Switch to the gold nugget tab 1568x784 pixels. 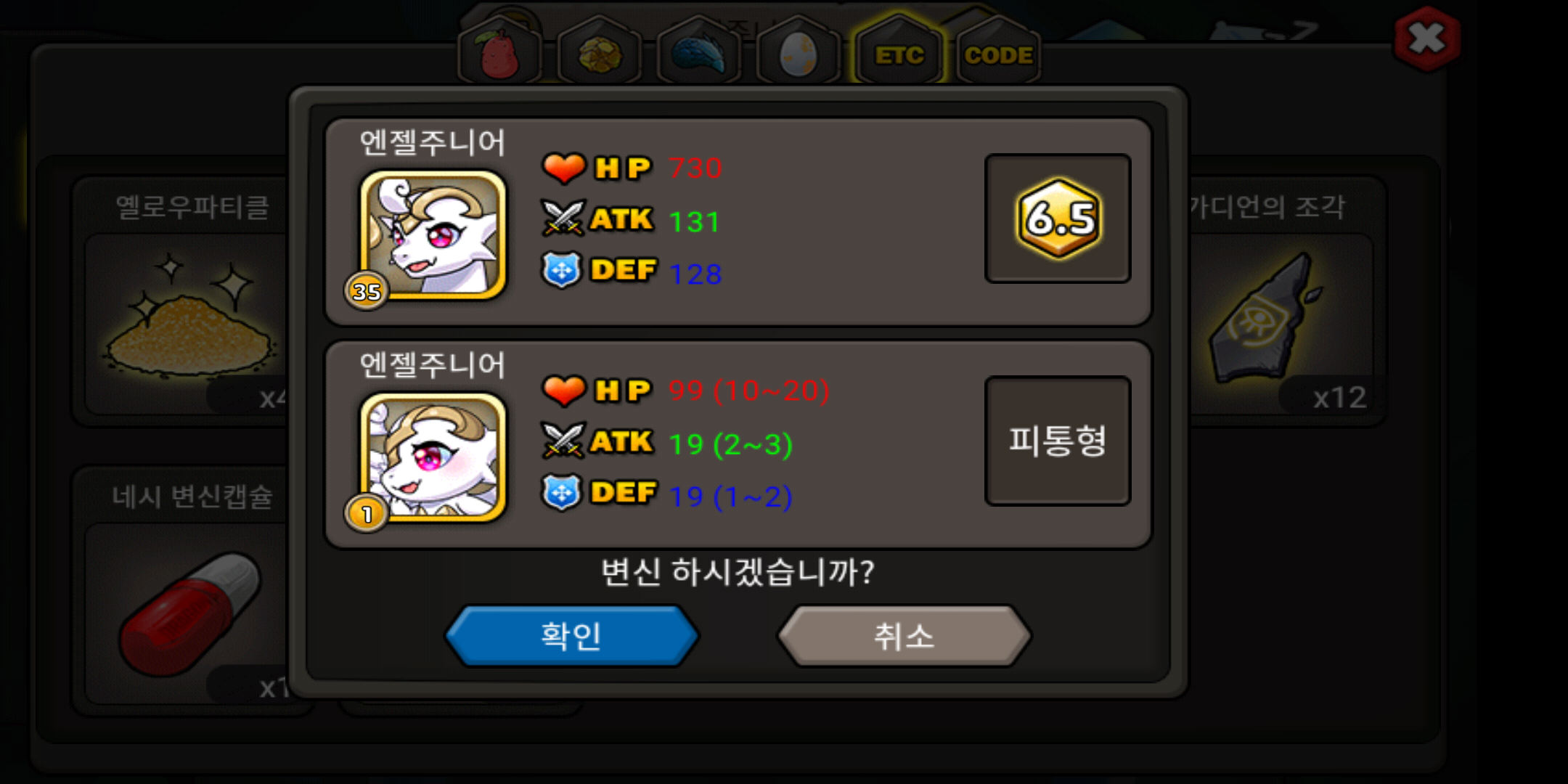[600, 52]
